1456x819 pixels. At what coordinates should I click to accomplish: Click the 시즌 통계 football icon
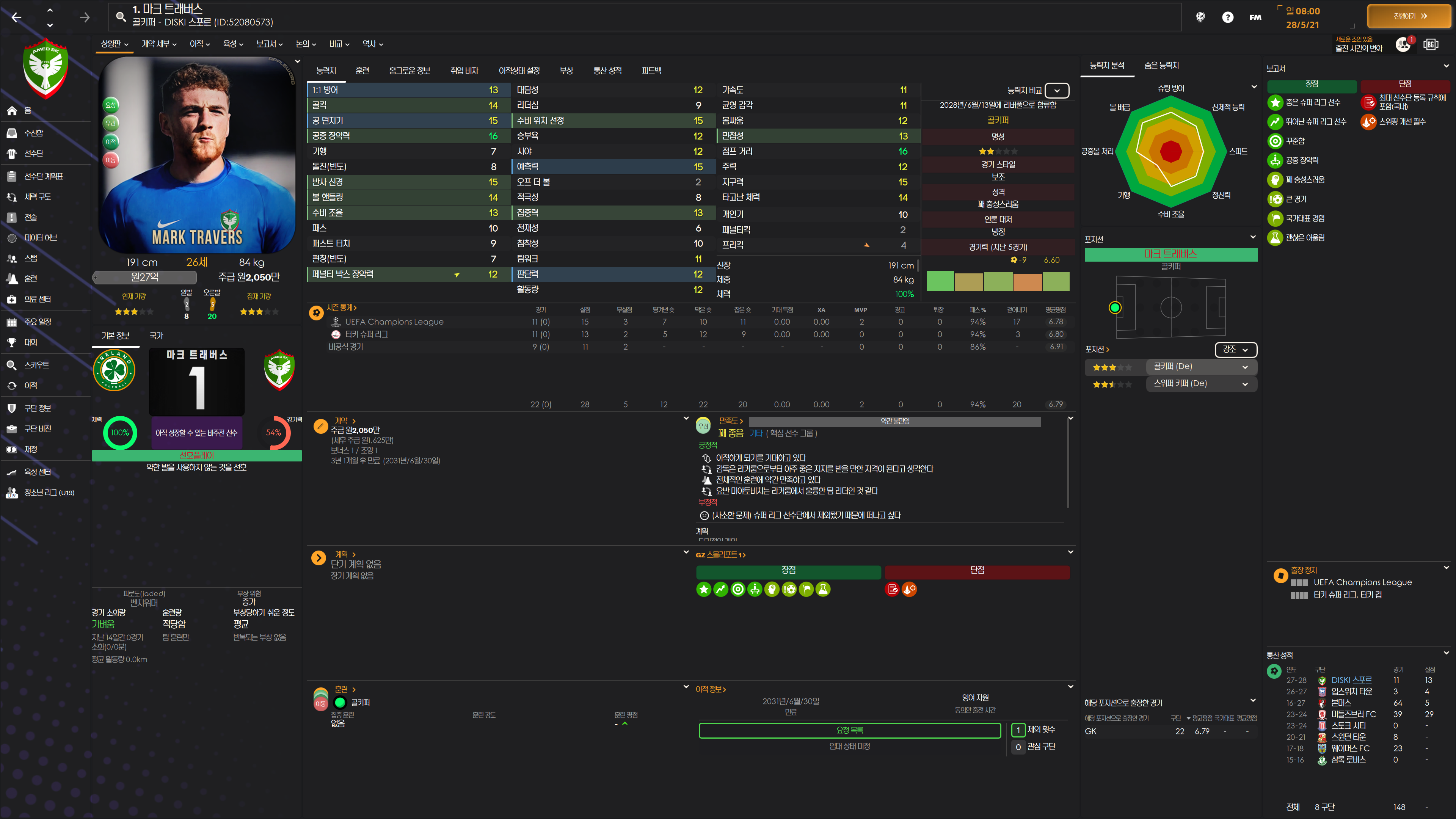[317, 312]
